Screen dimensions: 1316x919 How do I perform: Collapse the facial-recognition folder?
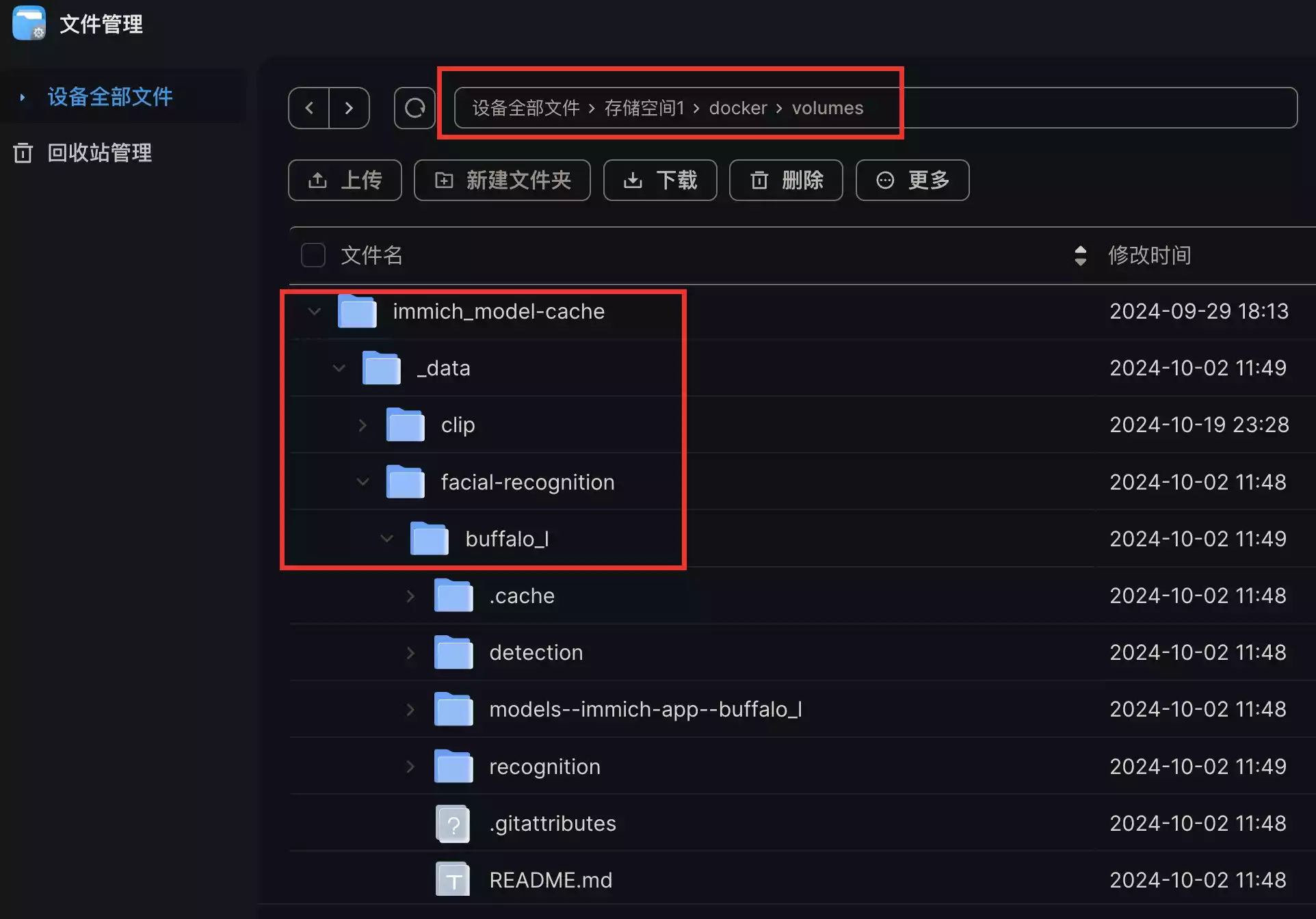363,482
